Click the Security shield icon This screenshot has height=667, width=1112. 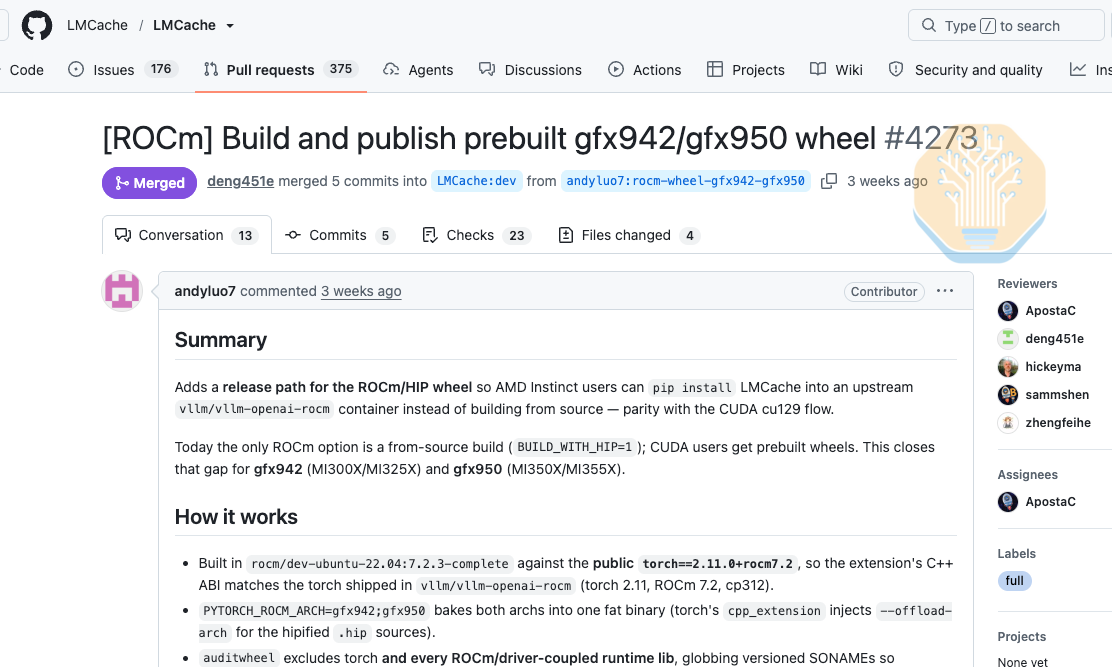tap(896, 69)
